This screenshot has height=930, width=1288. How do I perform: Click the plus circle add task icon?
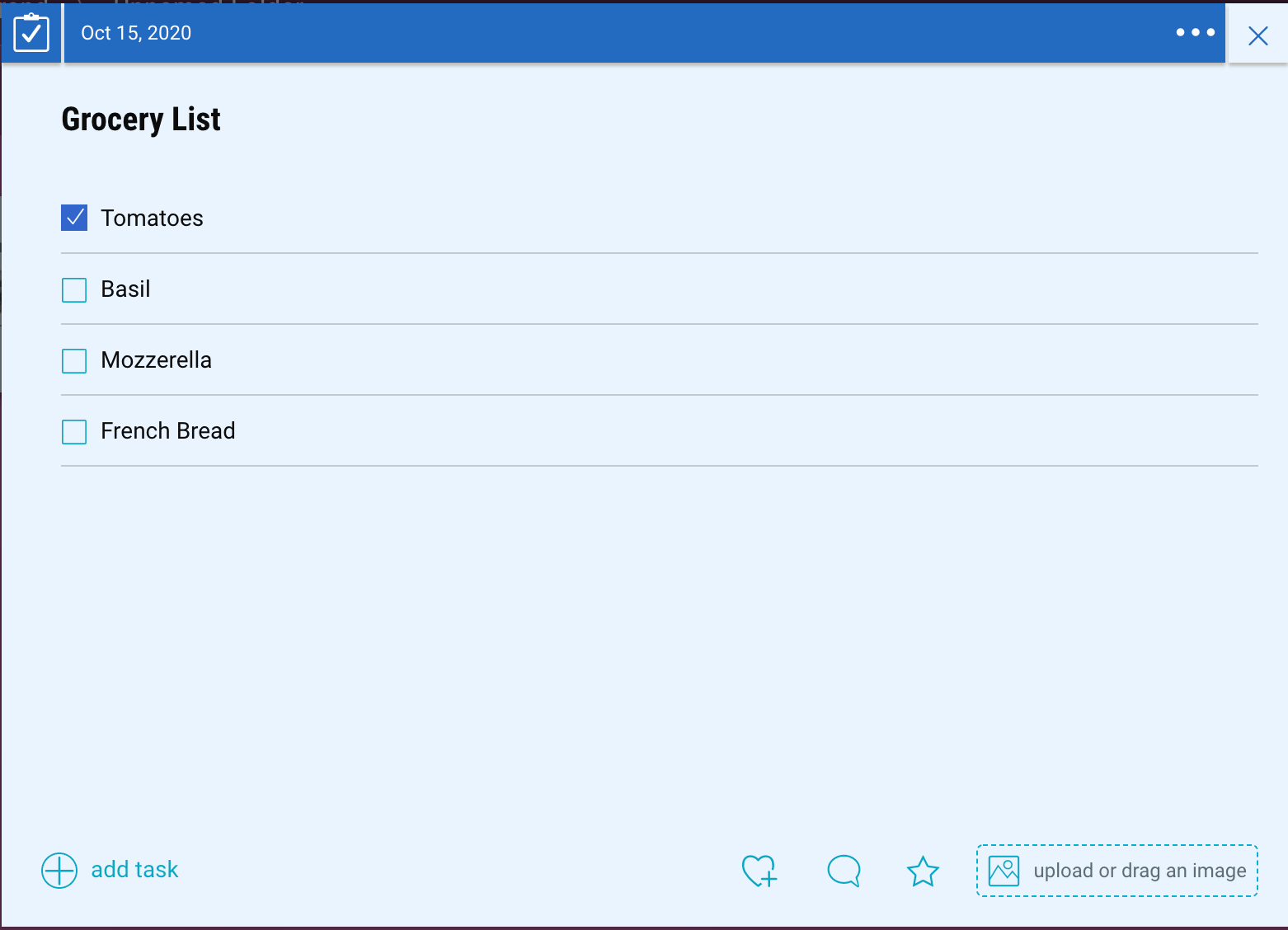(x=59, y=871)
